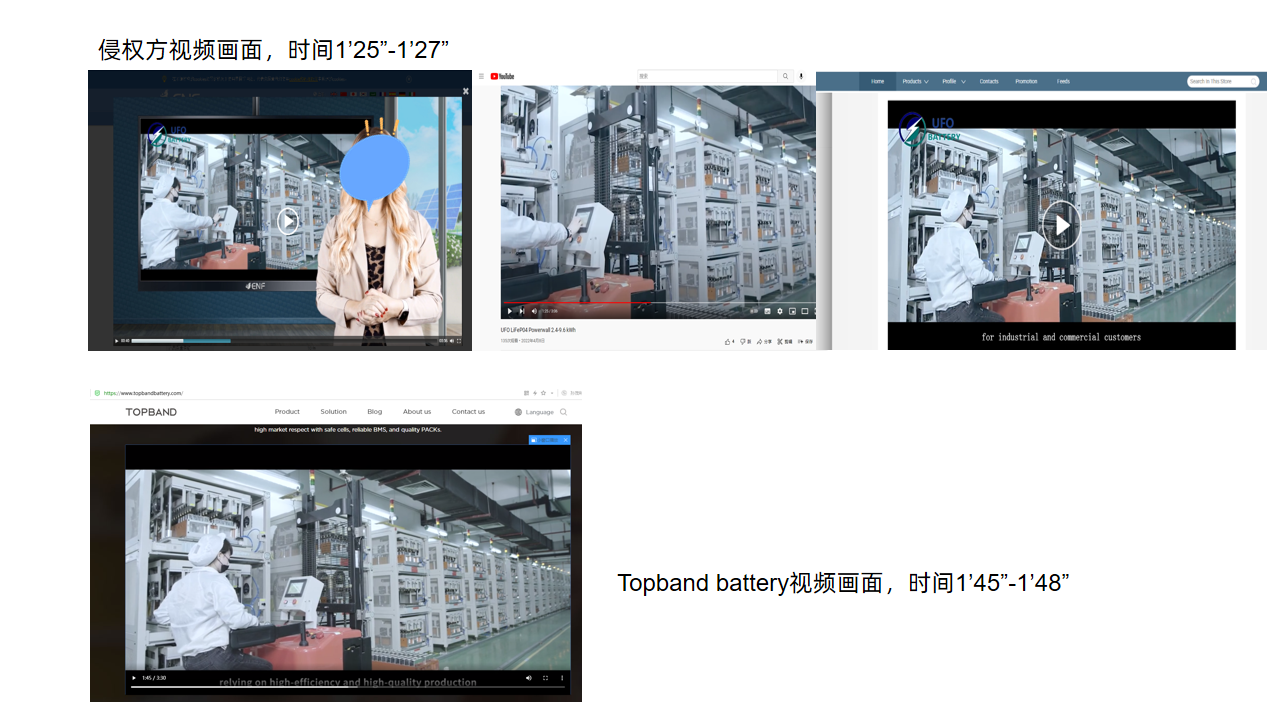The width and height of the screenshot is (1280, 720).
Task: Open the Contacts page in store navbar
Action: point(989,81)
